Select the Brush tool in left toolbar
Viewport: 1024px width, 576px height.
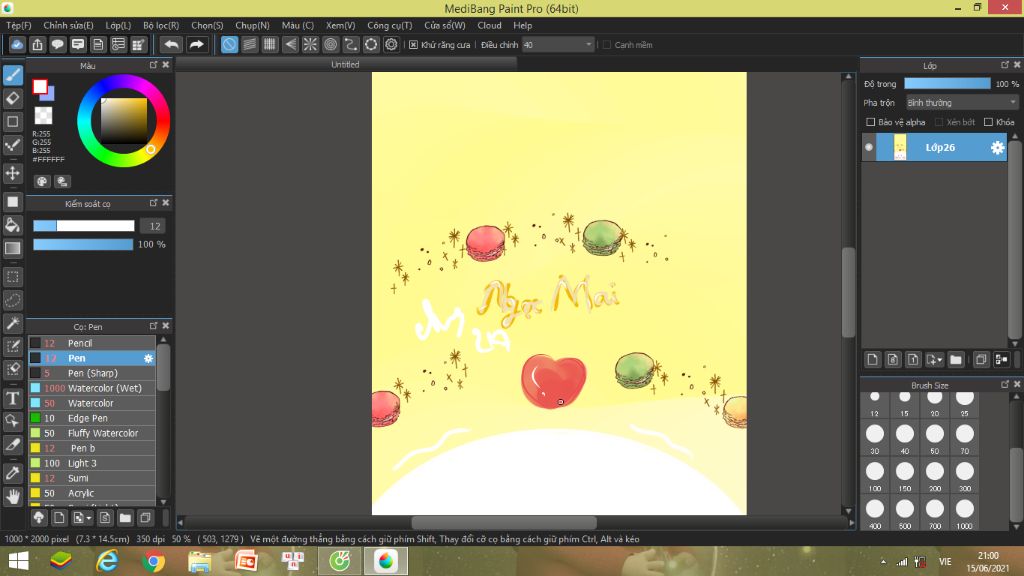coord(12,75)
